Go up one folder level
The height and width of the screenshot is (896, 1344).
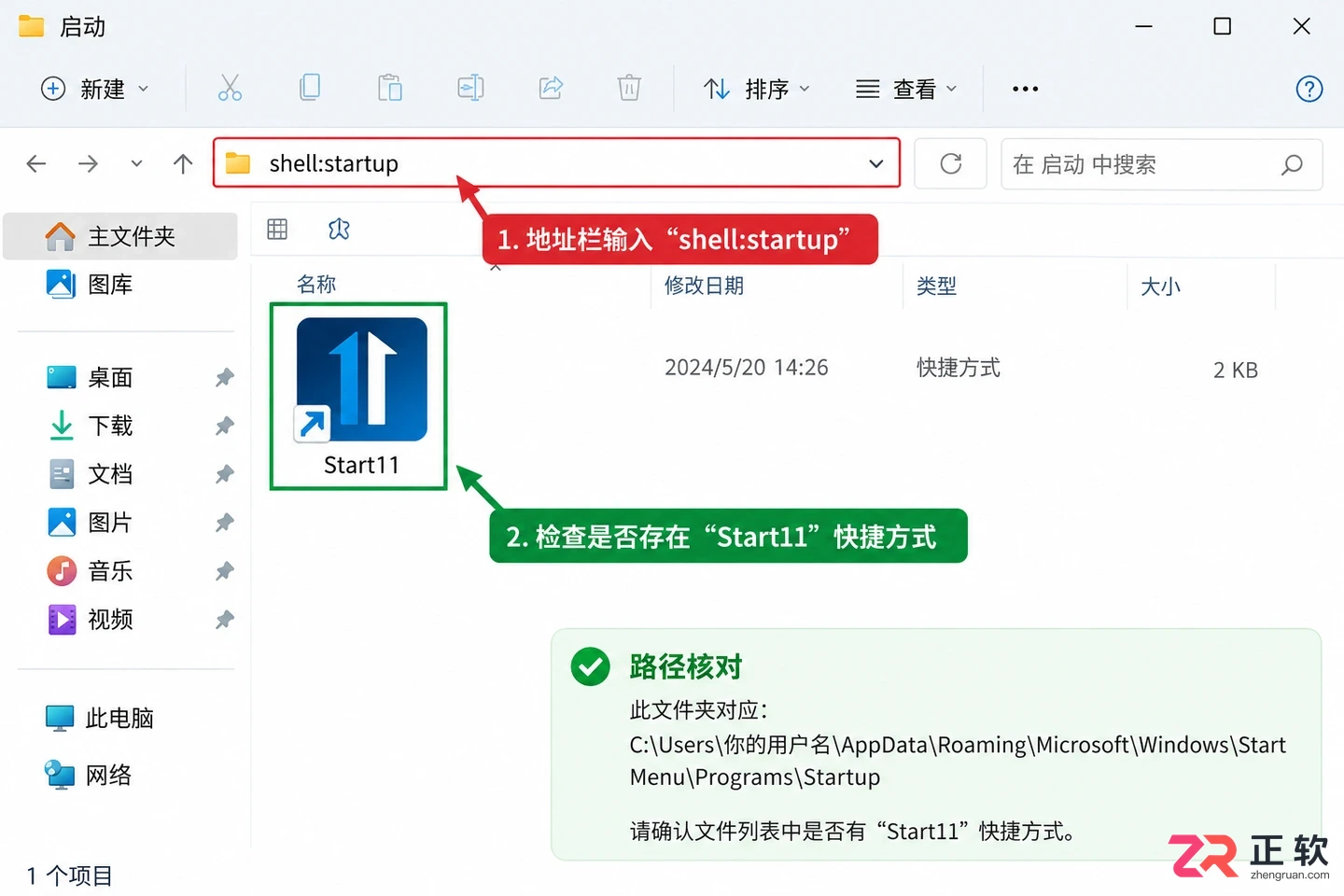183,164
